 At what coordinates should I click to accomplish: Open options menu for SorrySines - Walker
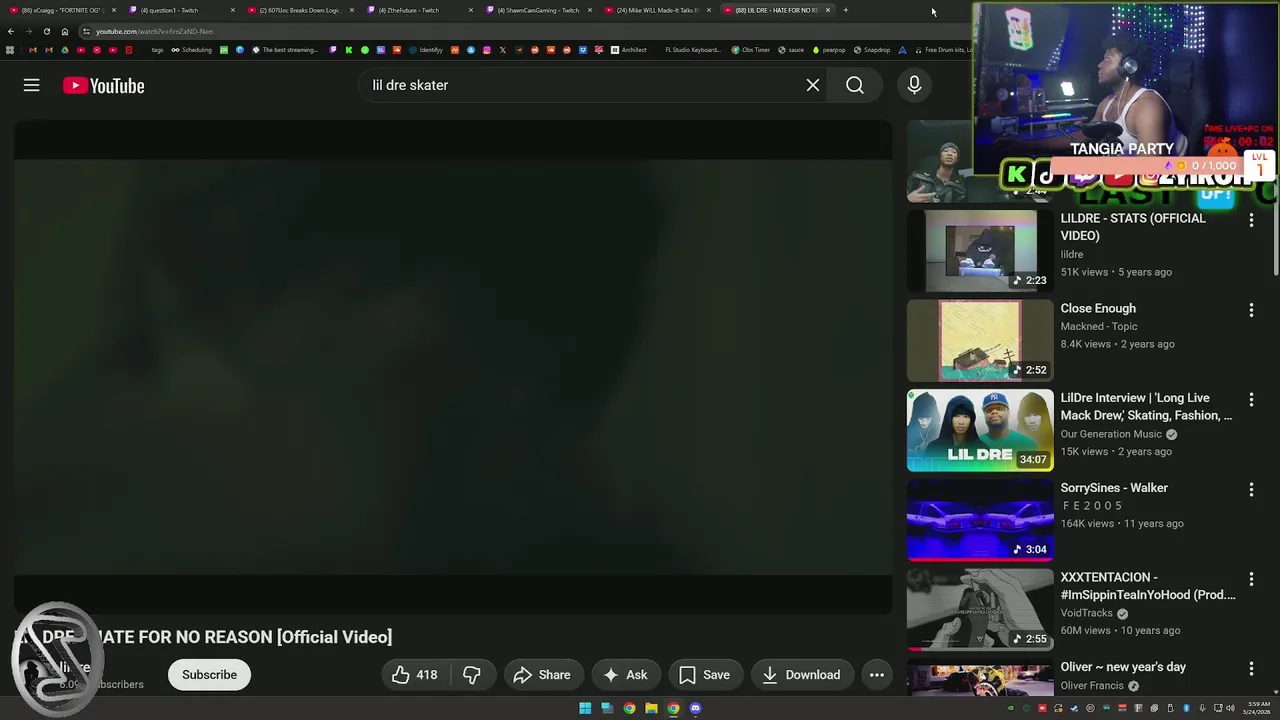click(x=1251, y=489)
